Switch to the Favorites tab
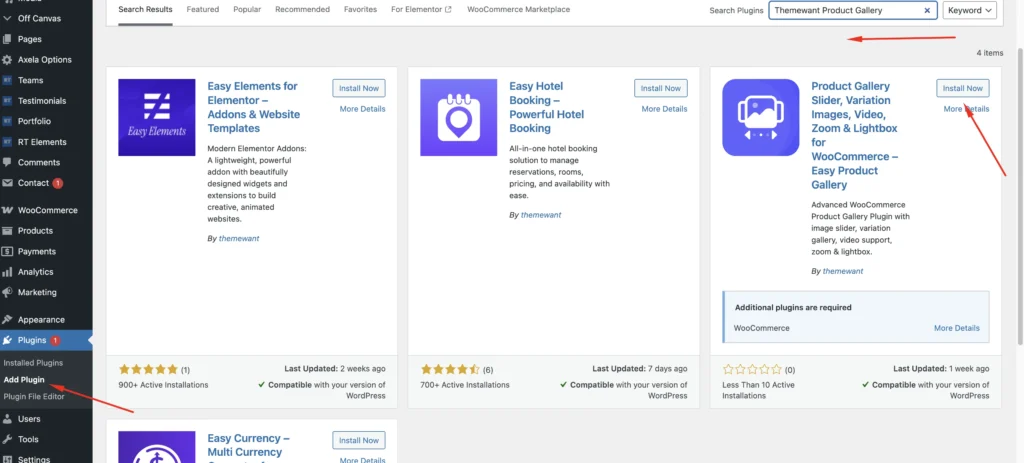This screenshot has height=463, width=1024. click(360, 10)
